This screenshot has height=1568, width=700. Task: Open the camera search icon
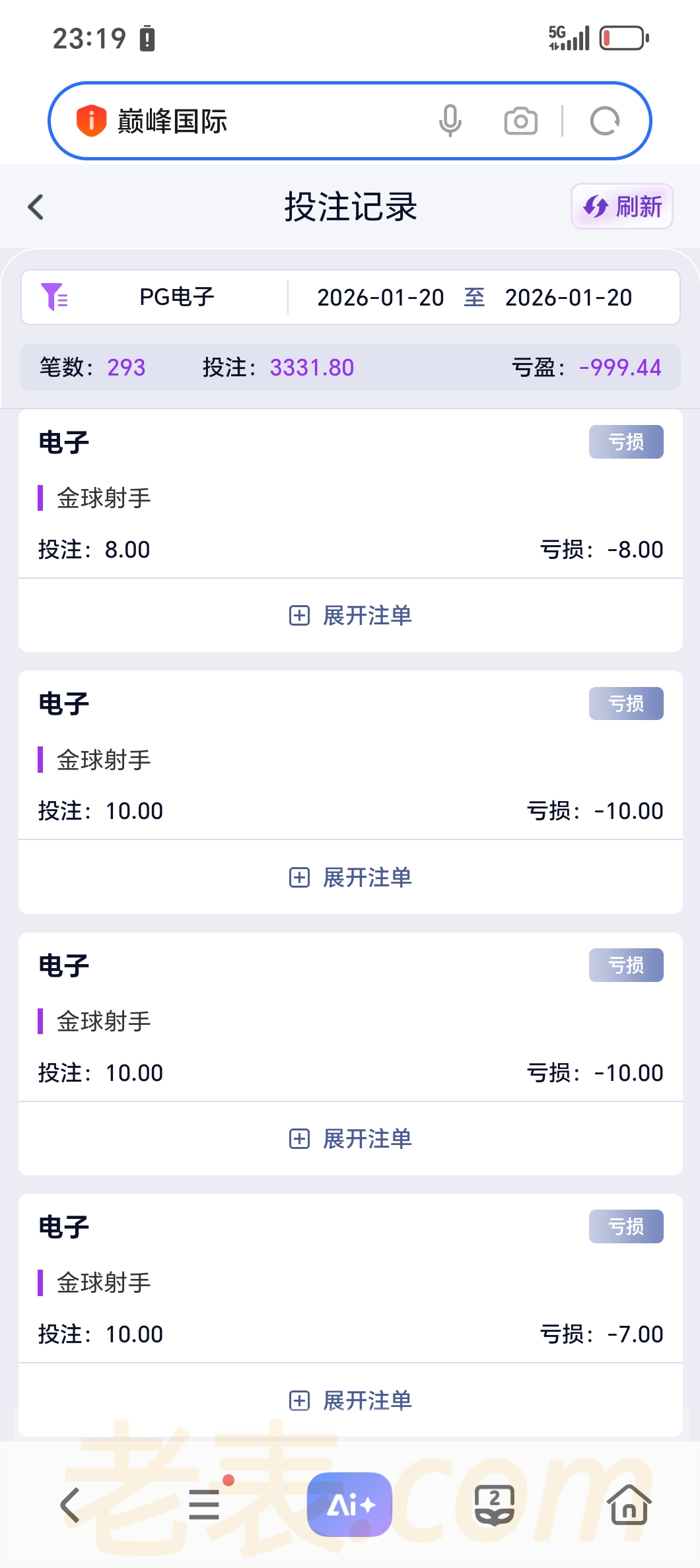(520, 121)
